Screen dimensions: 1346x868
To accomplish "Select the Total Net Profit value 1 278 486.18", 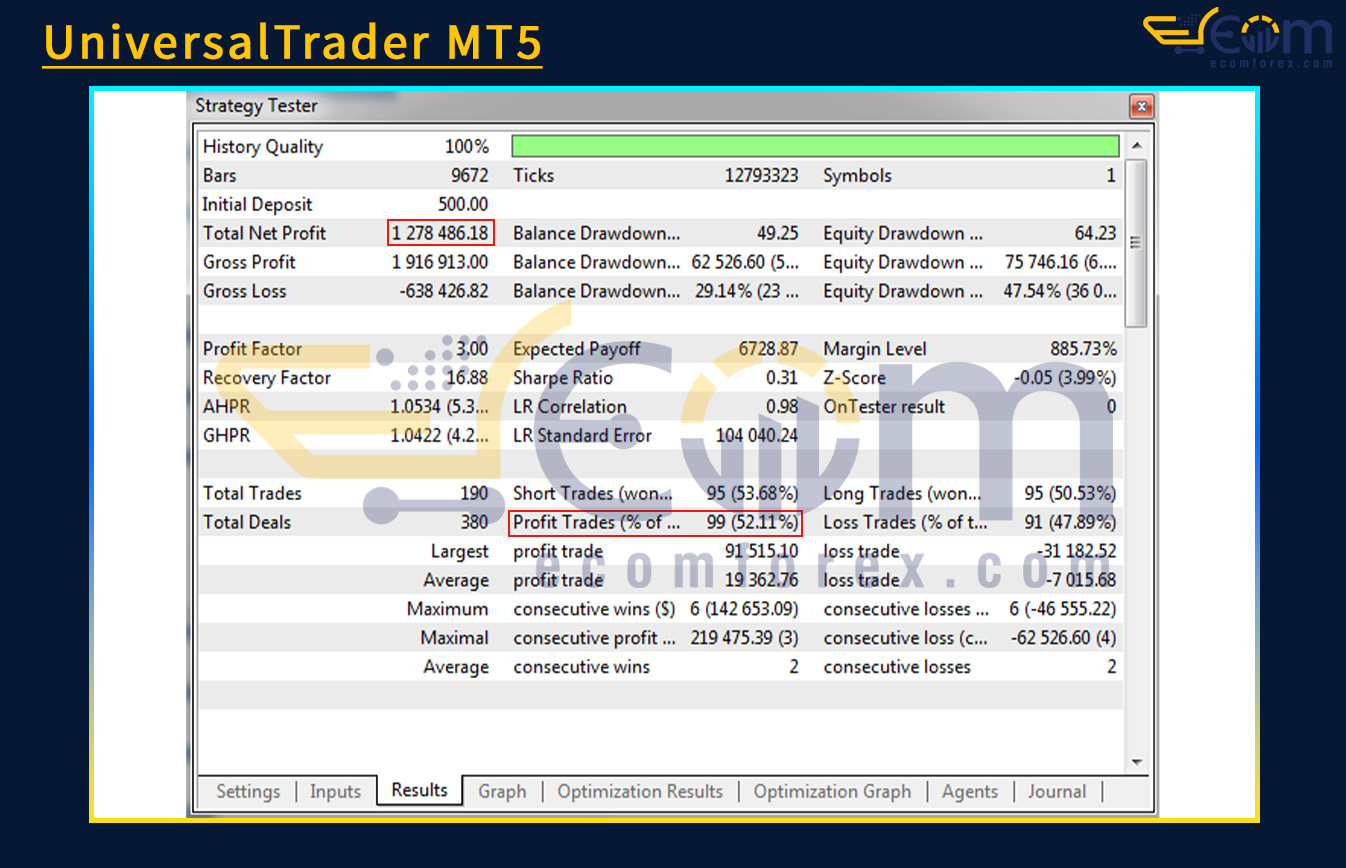I will pyautogui.click(x=441, y=233).
